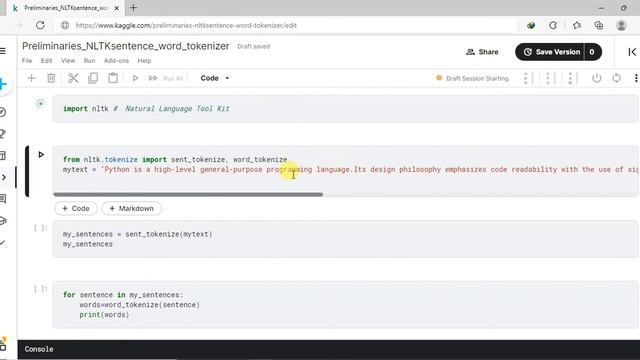
Task: Click inside the for-loop code cell
Action: [345, 304]
